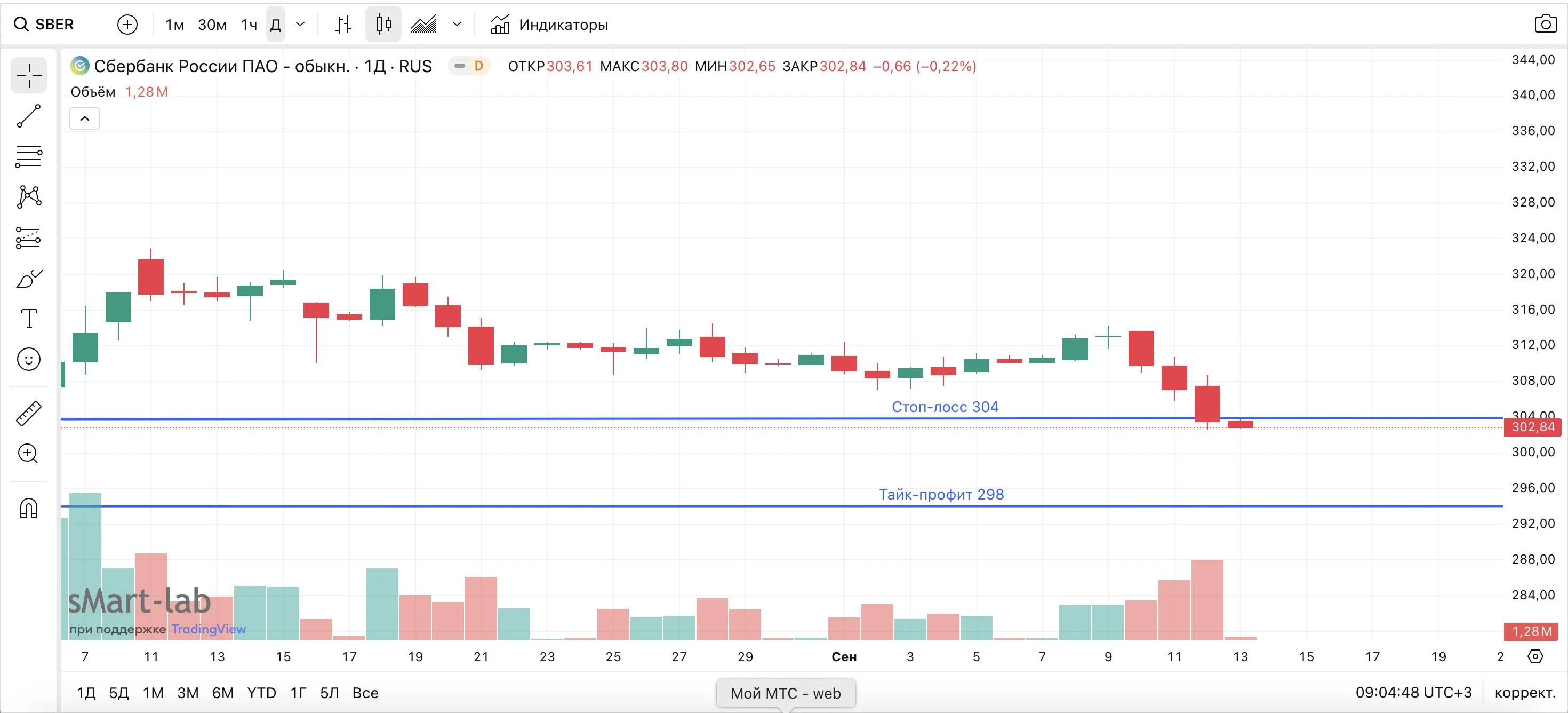The width and height of the screenshot is (1568, 713).
Task: Toggle the коррект. adjustment setting
Action: pyautogui.click(x=1525, y=693)
